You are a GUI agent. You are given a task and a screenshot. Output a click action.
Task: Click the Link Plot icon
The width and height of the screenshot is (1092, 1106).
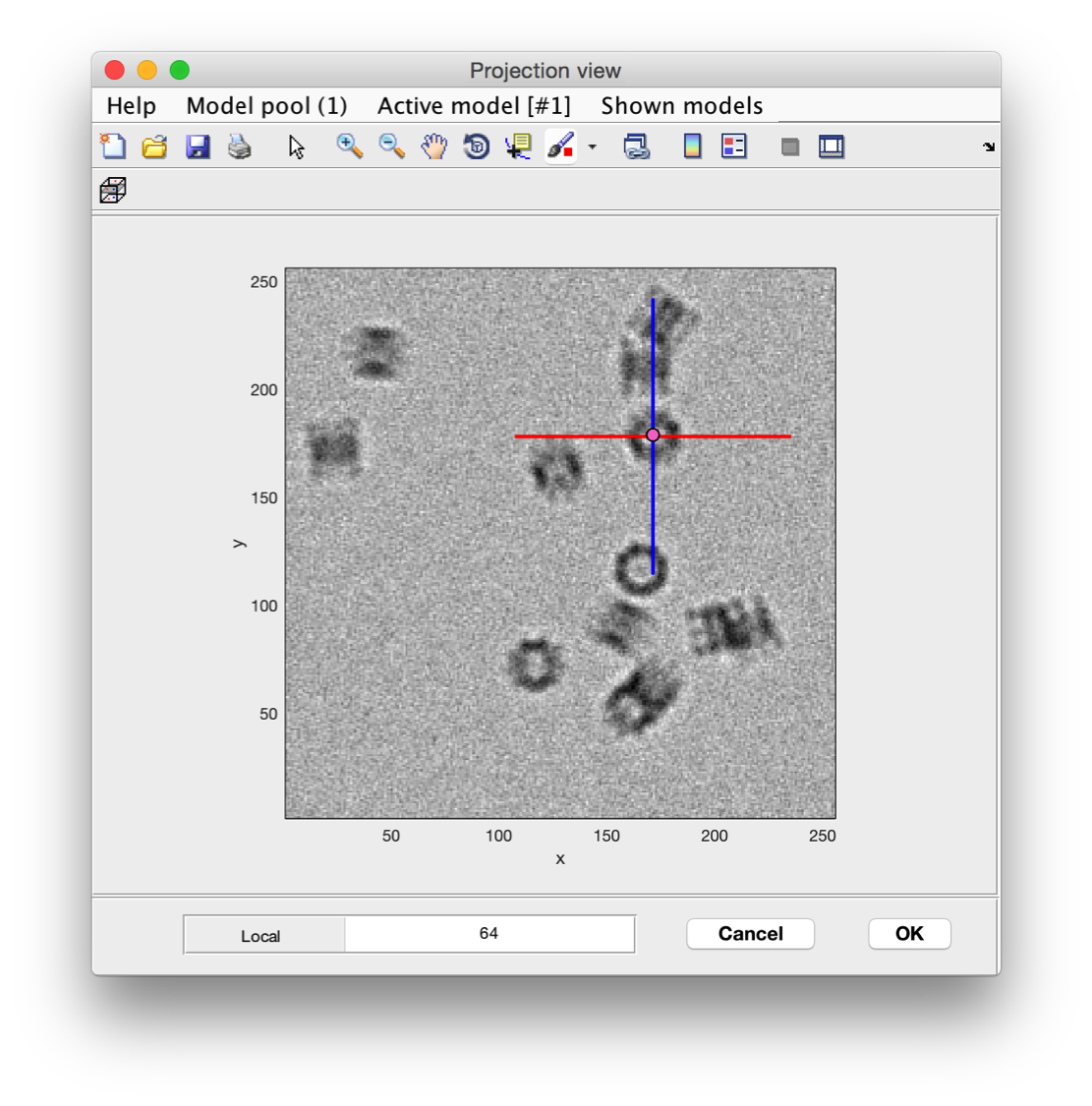click(636, 146)
